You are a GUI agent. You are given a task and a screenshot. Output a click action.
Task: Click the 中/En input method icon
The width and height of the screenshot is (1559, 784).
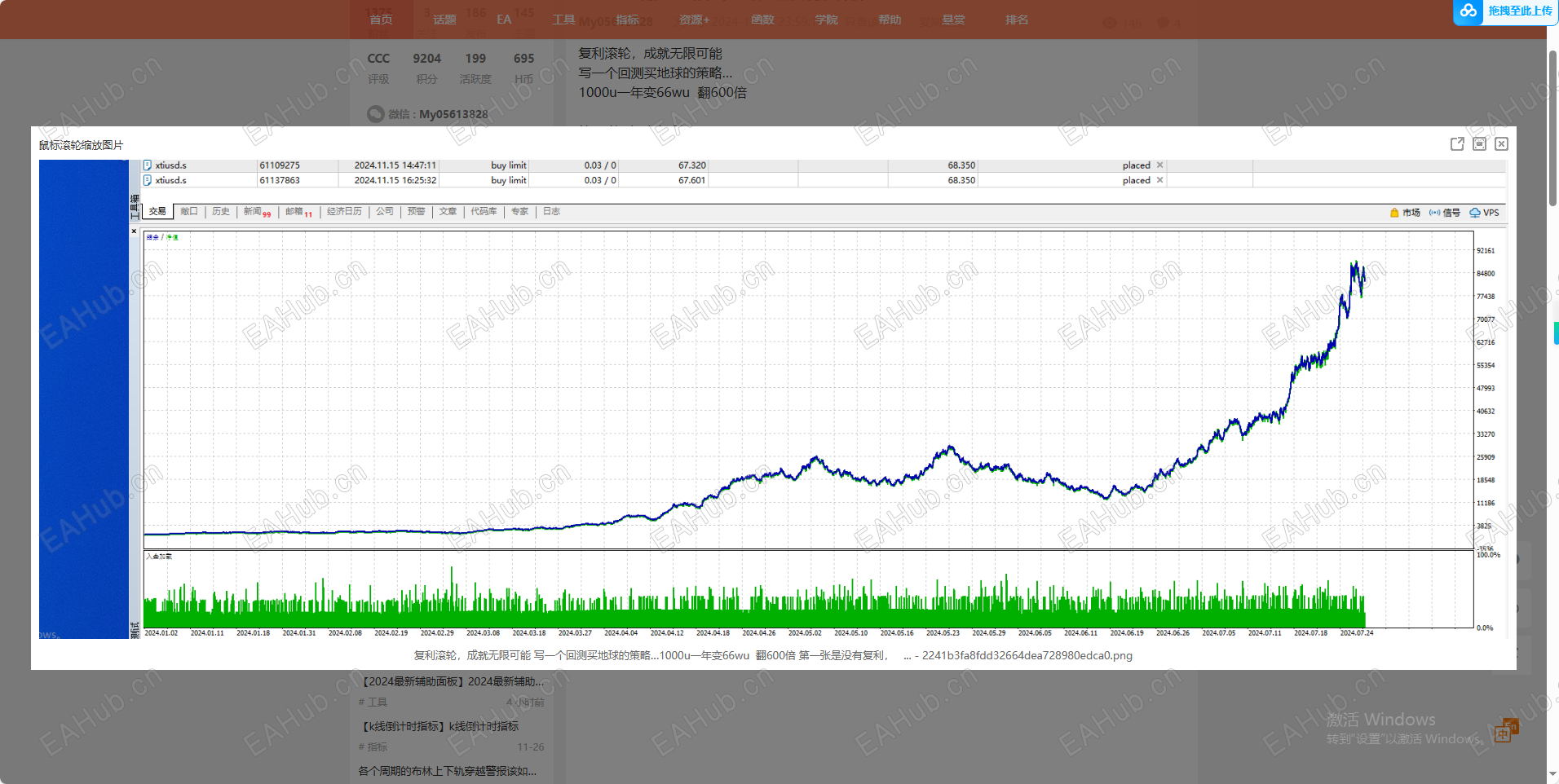point(1505,730)
